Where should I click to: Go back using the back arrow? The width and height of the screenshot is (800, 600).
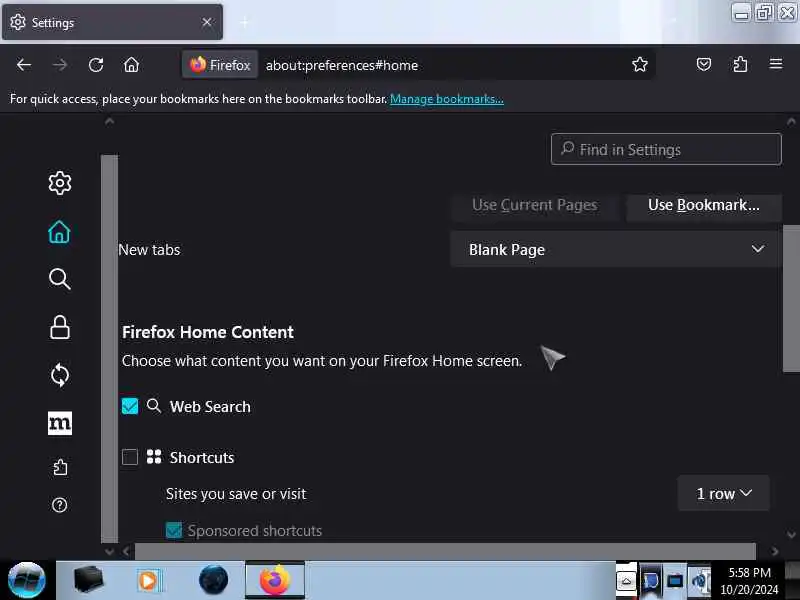(23, 65)
